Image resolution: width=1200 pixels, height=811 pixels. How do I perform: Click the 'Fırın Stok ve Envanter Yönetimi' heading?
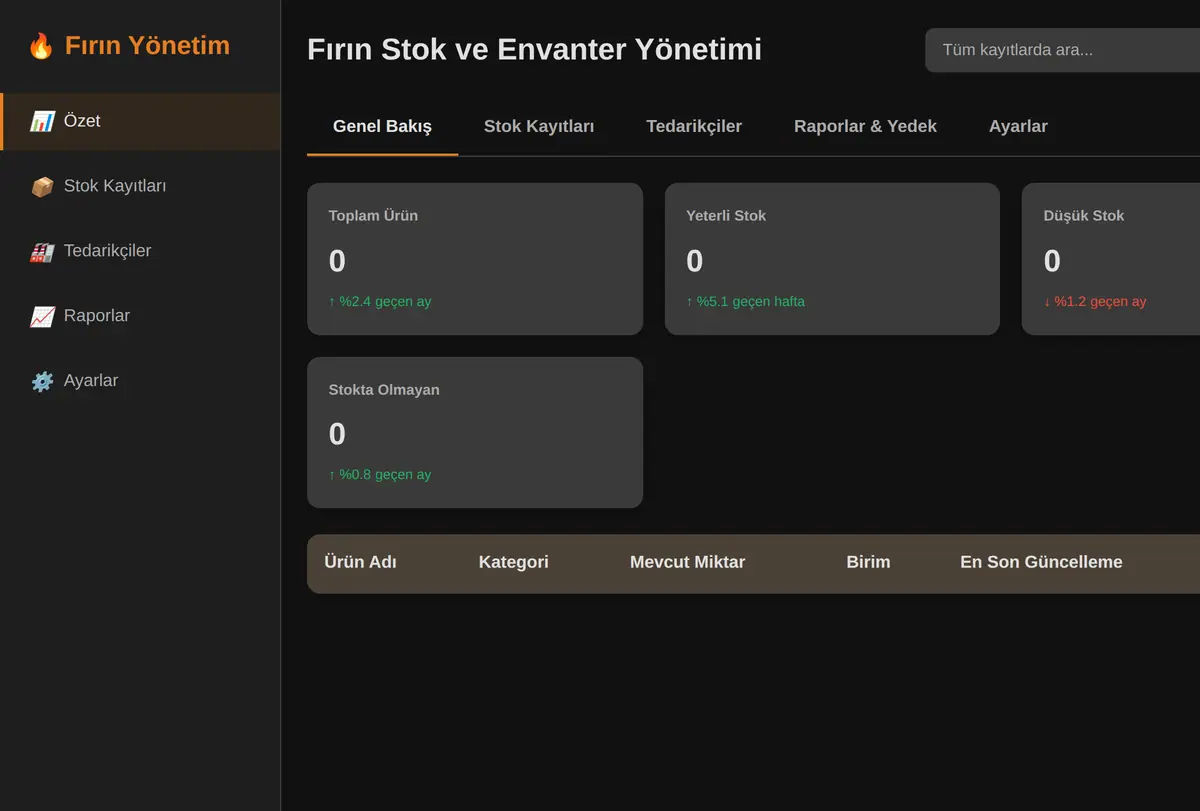click(x=534, y=49)
